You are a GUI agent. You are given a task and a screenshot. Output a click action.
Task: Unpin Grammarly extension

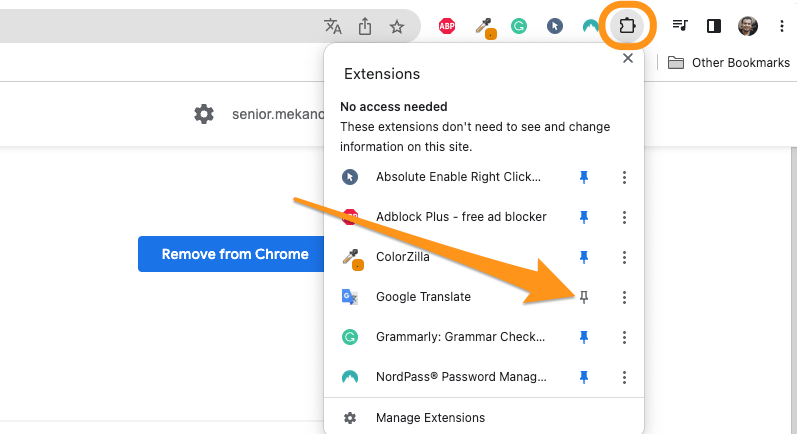584,337
